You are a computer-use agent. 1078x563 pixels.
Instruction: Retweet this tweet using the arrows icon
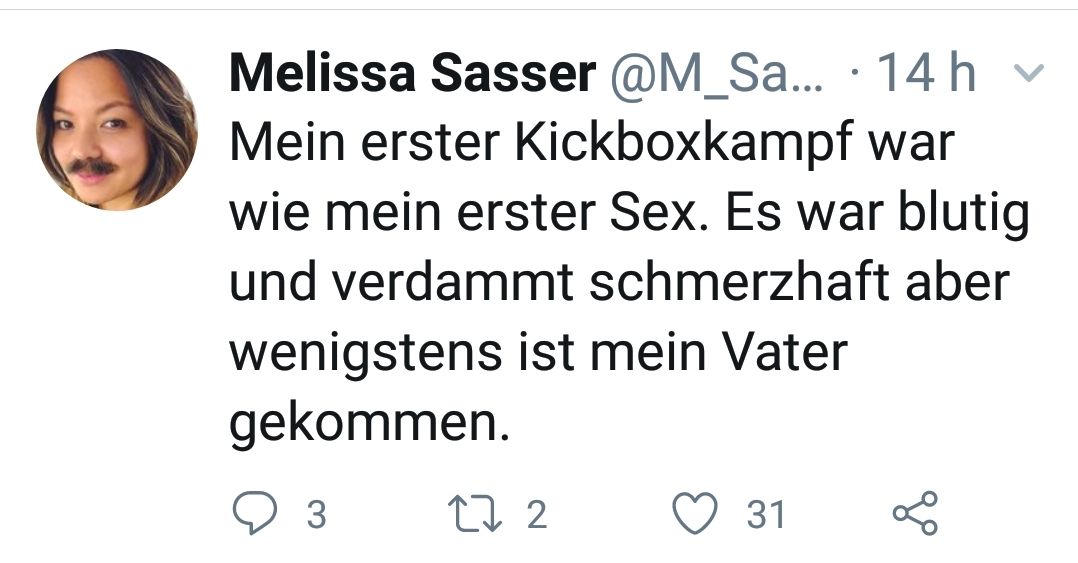click(474, 514)
